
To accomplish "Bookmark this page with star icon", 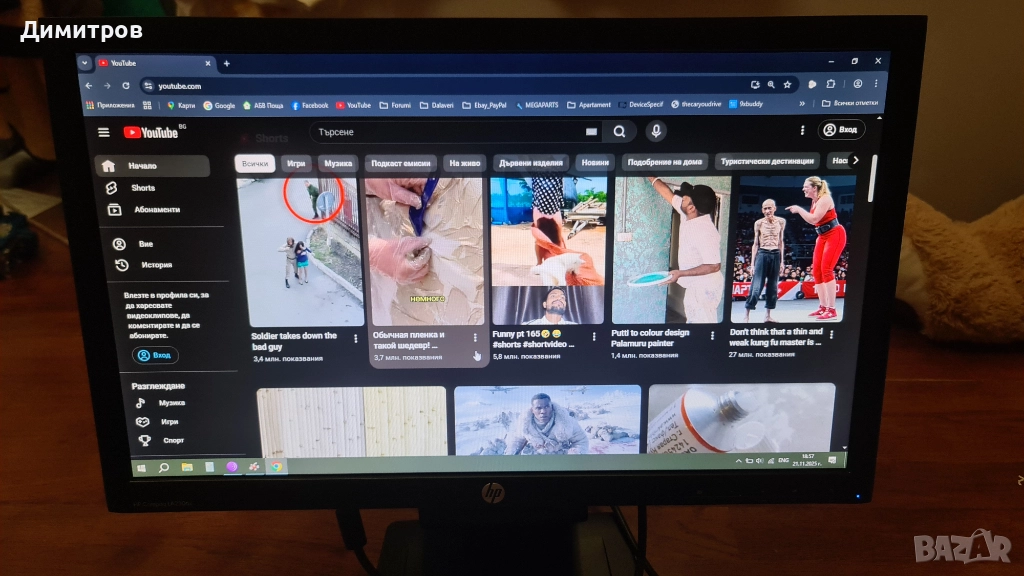I will pos(788,85).
